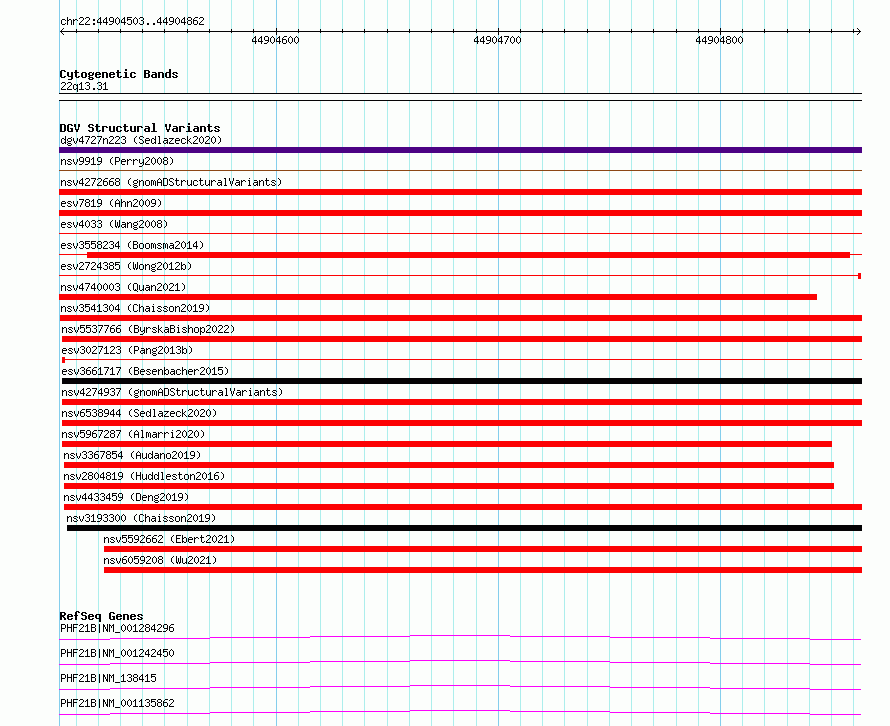Click the right arrow at ruler end
The image size is (890, 726).
click(x=858, y=31)
